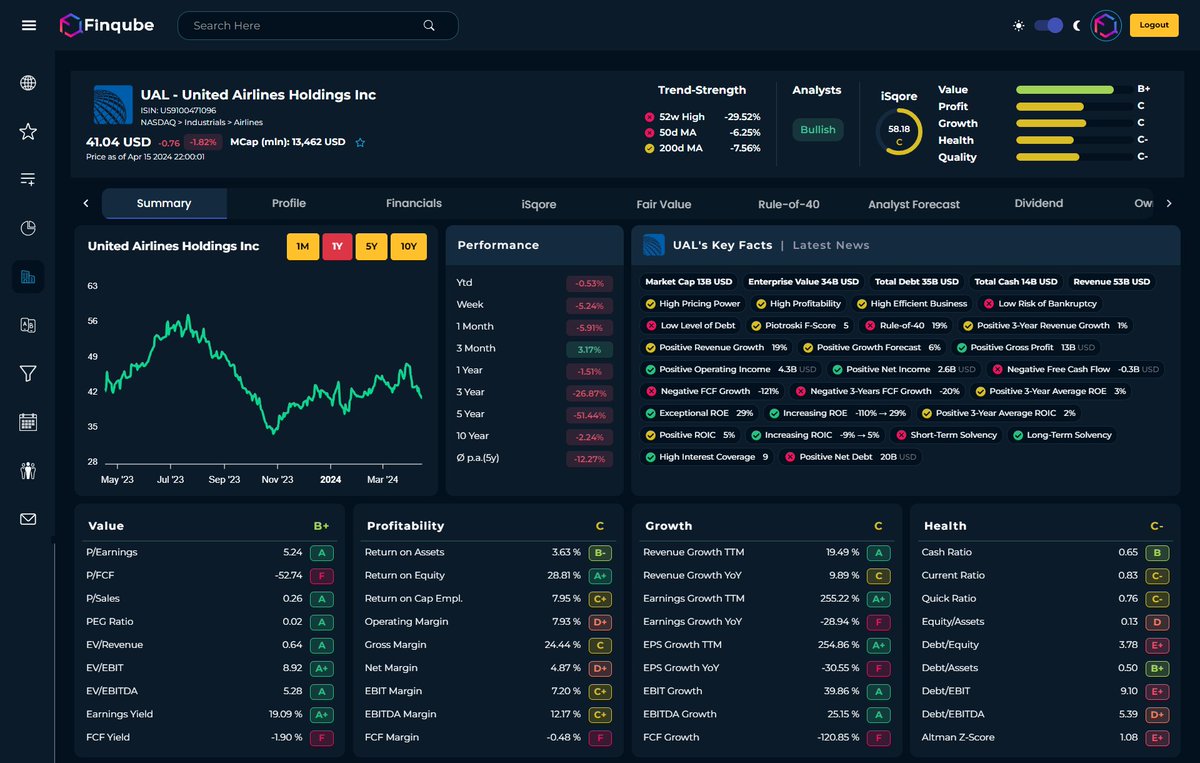This screenshot has width=1200, height=763.
Task: Open the stock analysis bar chart sidebar icon
Action: tap(28, 277)
